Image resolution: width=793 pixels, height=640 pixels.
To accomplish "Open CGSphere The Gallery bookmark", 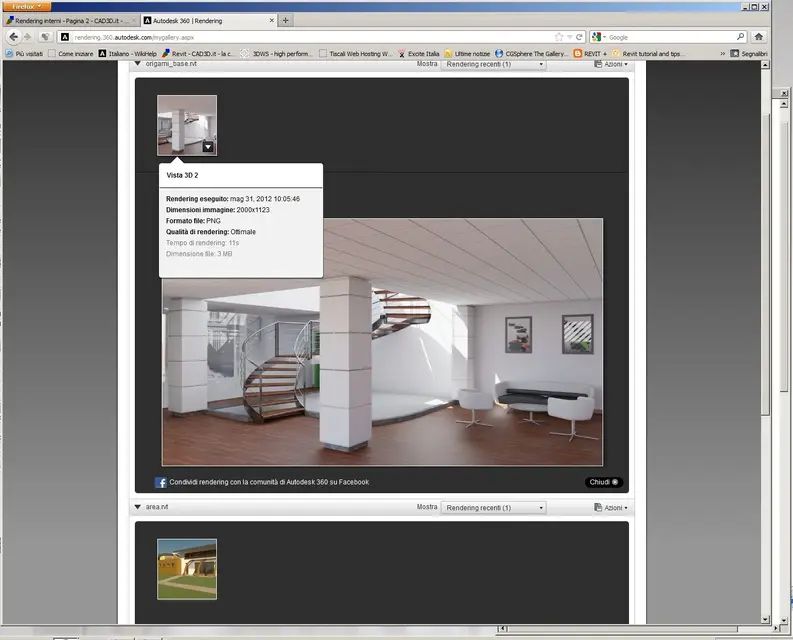I will 532,54.
